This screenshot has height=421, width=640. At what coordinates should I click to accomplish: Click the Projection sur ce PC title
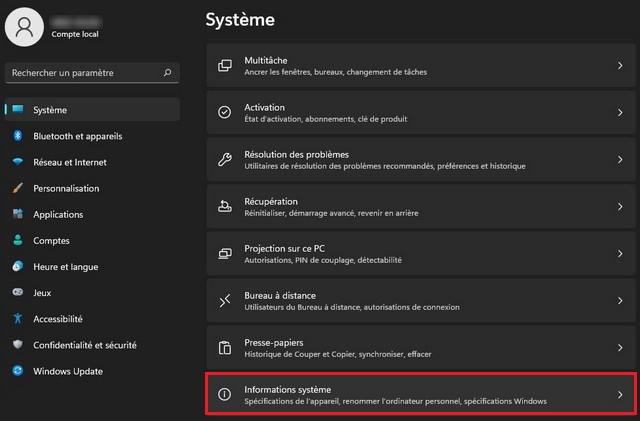pyautogui.click(x=284, y=249)
